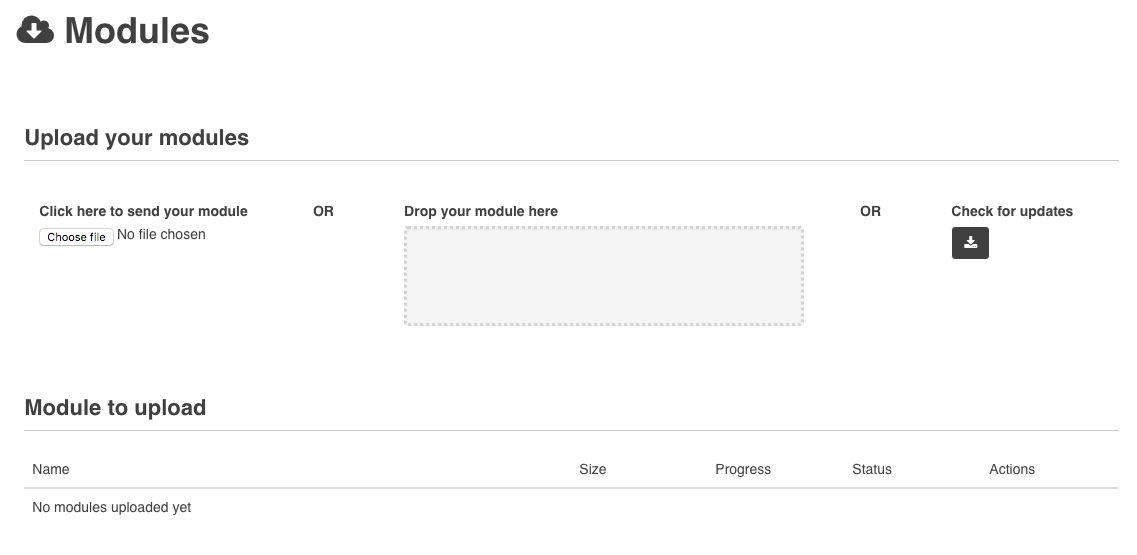Viewport: 1137px width, 555px height.
Task: Click inside the dashed module drop zone
Action: click(603, 276)
